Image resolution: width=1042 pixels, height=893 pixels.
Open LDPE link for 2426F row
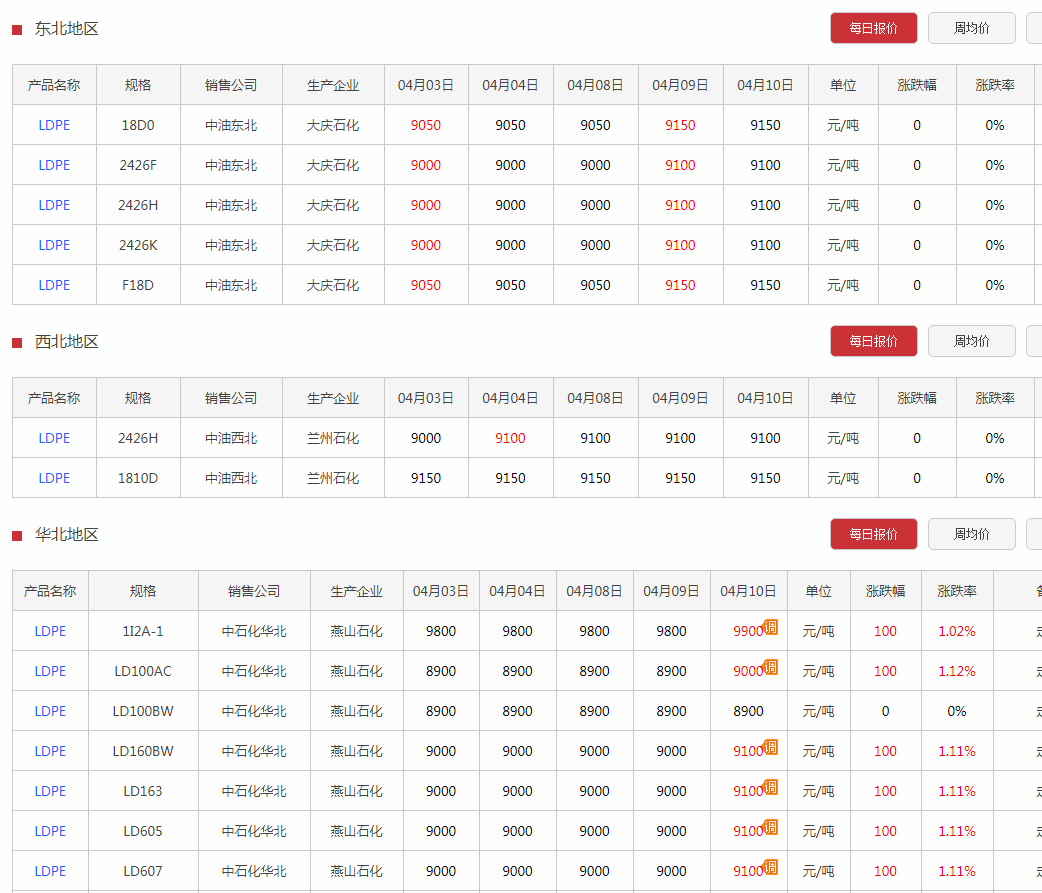pos(54,165)
